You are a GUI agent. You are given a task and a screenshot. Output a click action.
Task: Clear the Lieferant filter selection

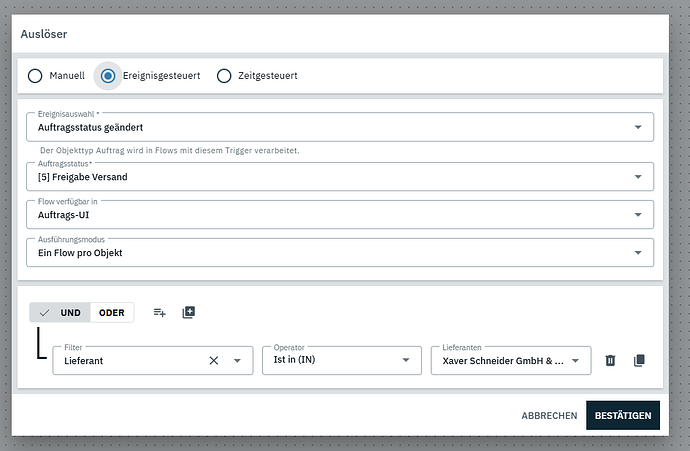click(x=214, y=360)
